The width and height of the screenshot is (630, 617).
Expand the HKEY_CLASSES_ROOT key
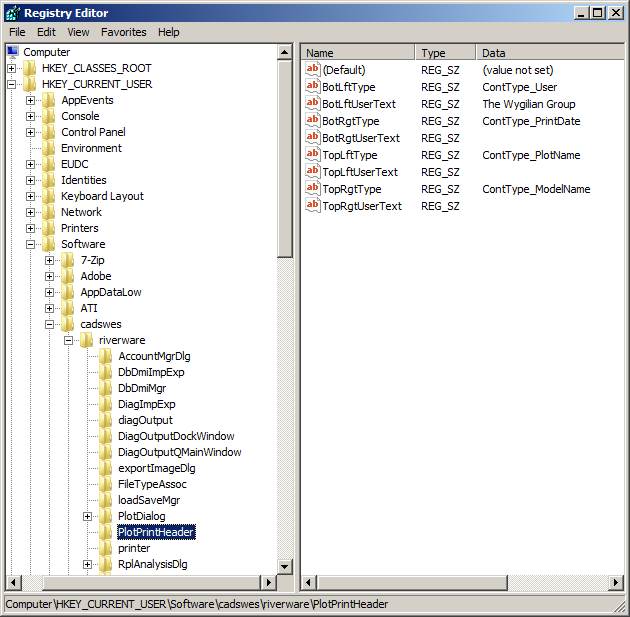coord(12,68)
